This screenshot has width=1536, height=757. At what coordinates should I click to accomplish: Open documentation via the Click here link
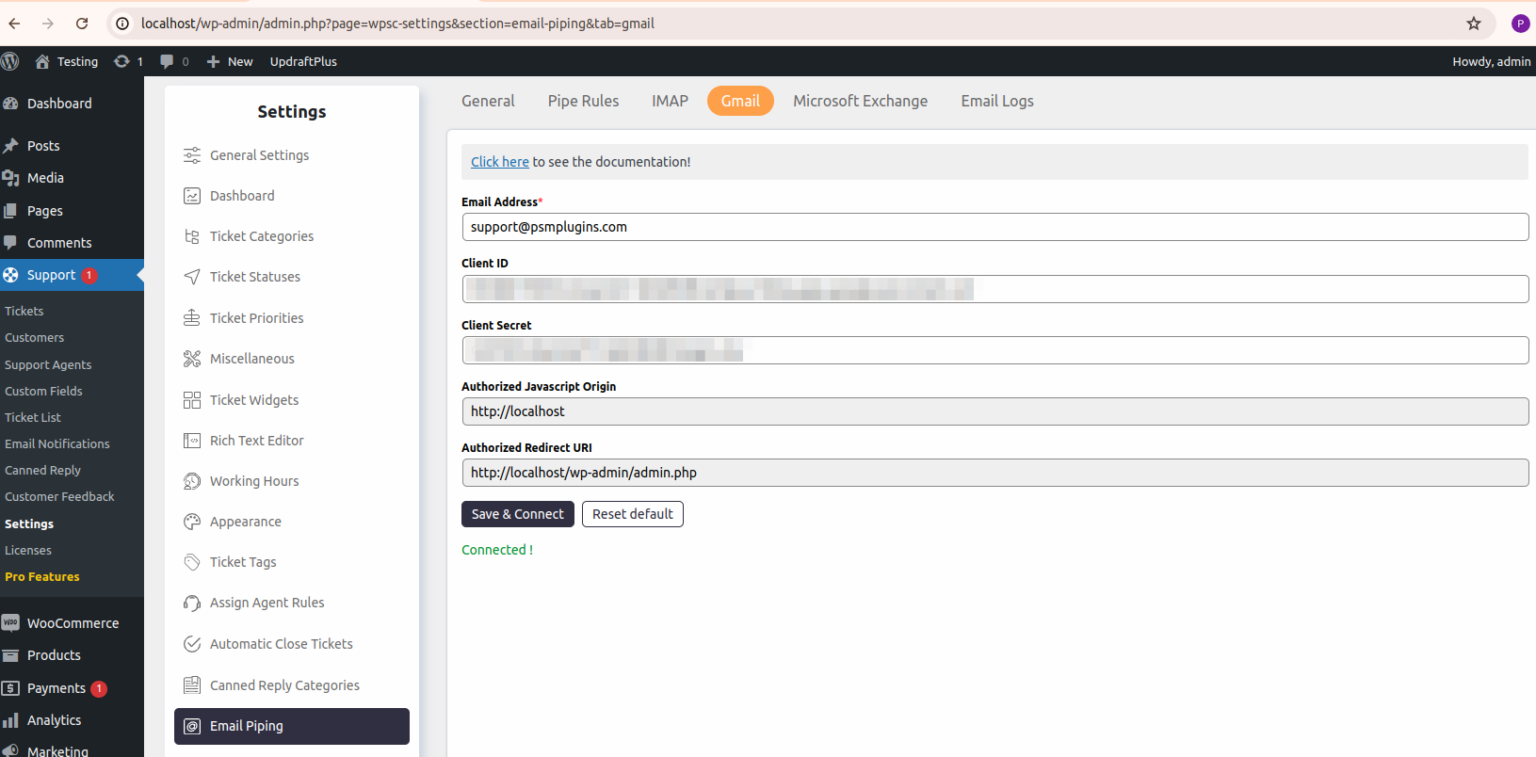[499, 161]
